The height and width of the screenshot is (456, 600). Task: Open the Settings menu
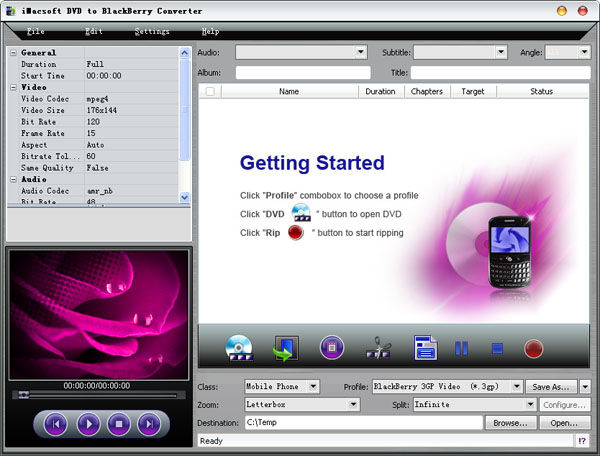pyautogui.click(x=152, y=31)
